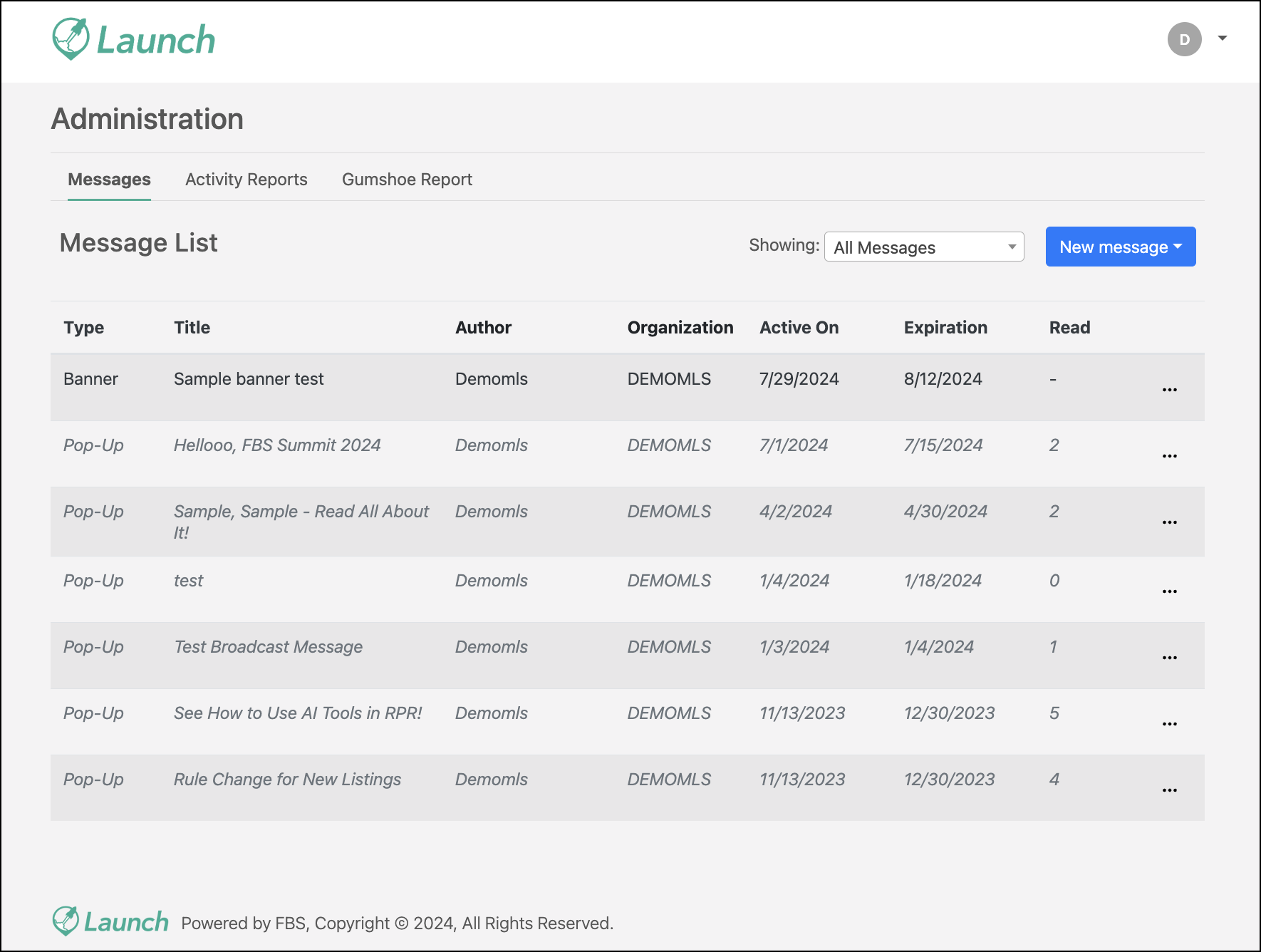Click the Read column header
The width and height of the screenshot is (1261, 952).
1069,328
